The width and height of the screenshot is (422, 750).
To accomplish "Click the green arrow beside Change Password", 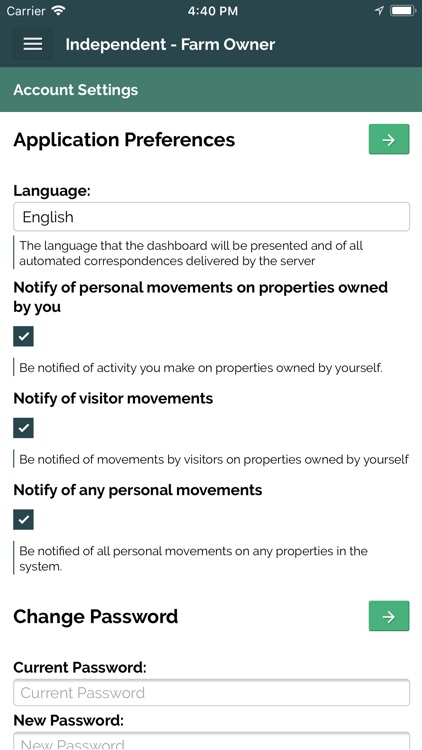I will [x=389, y=616].
